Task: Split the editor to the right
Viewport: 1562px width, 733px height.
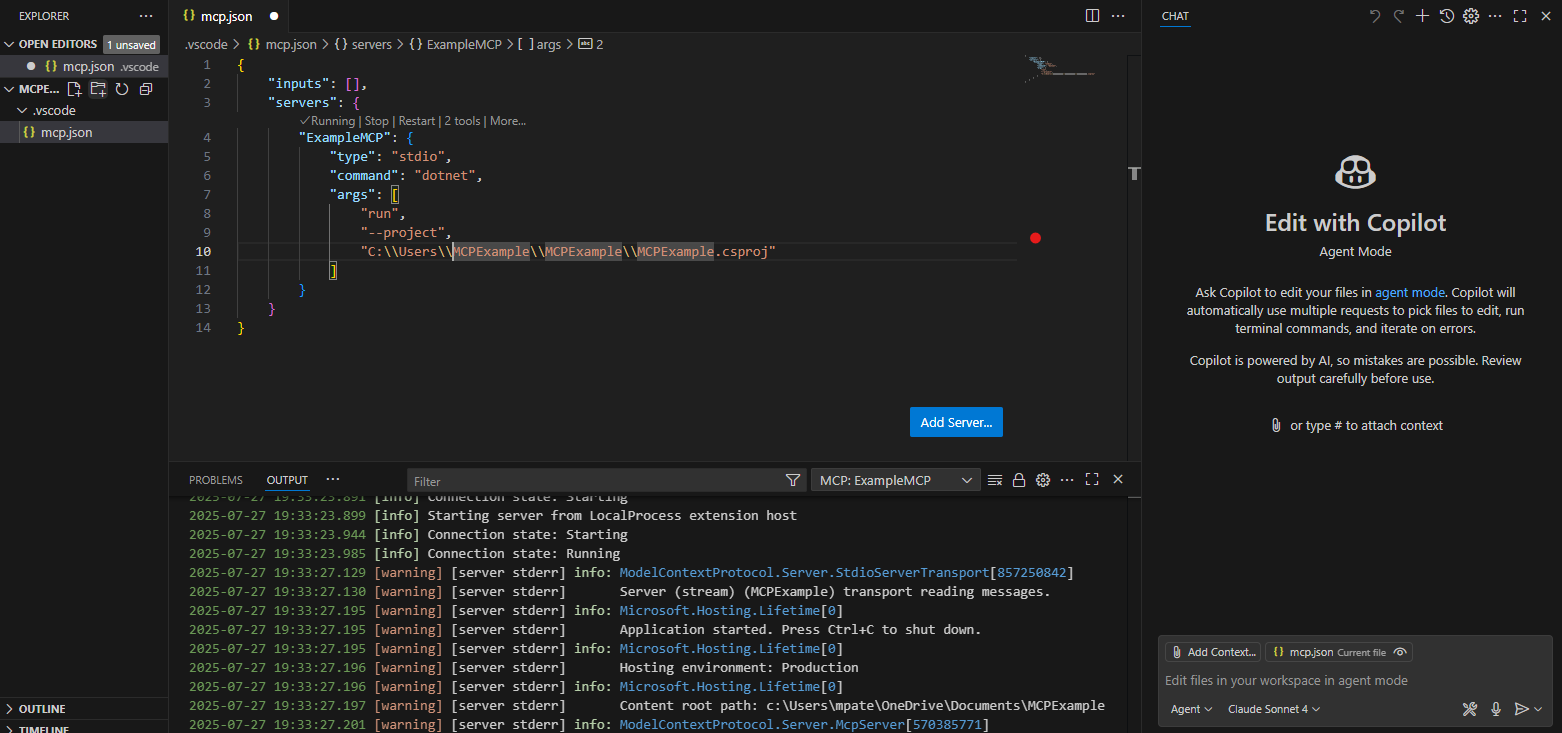Action: coord(1093,16)
